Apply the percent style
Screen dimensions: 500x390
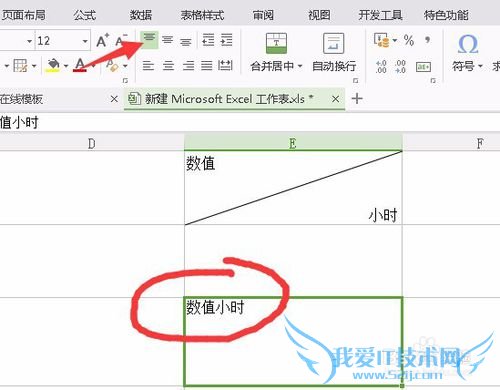pos(409,41)
